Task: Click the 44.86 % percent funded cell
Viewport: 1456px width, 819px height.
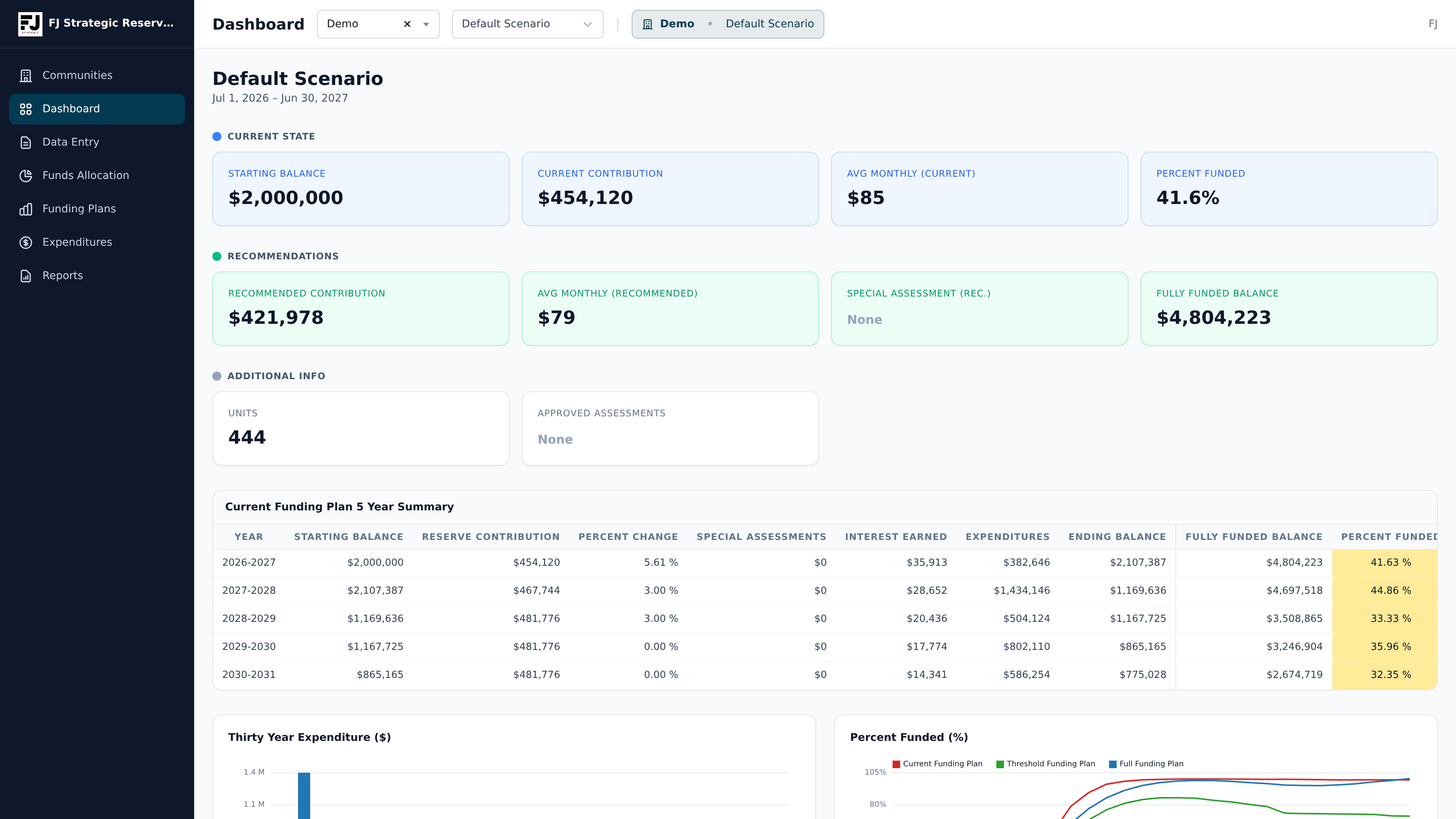Action: click(x=1385, y=591)
